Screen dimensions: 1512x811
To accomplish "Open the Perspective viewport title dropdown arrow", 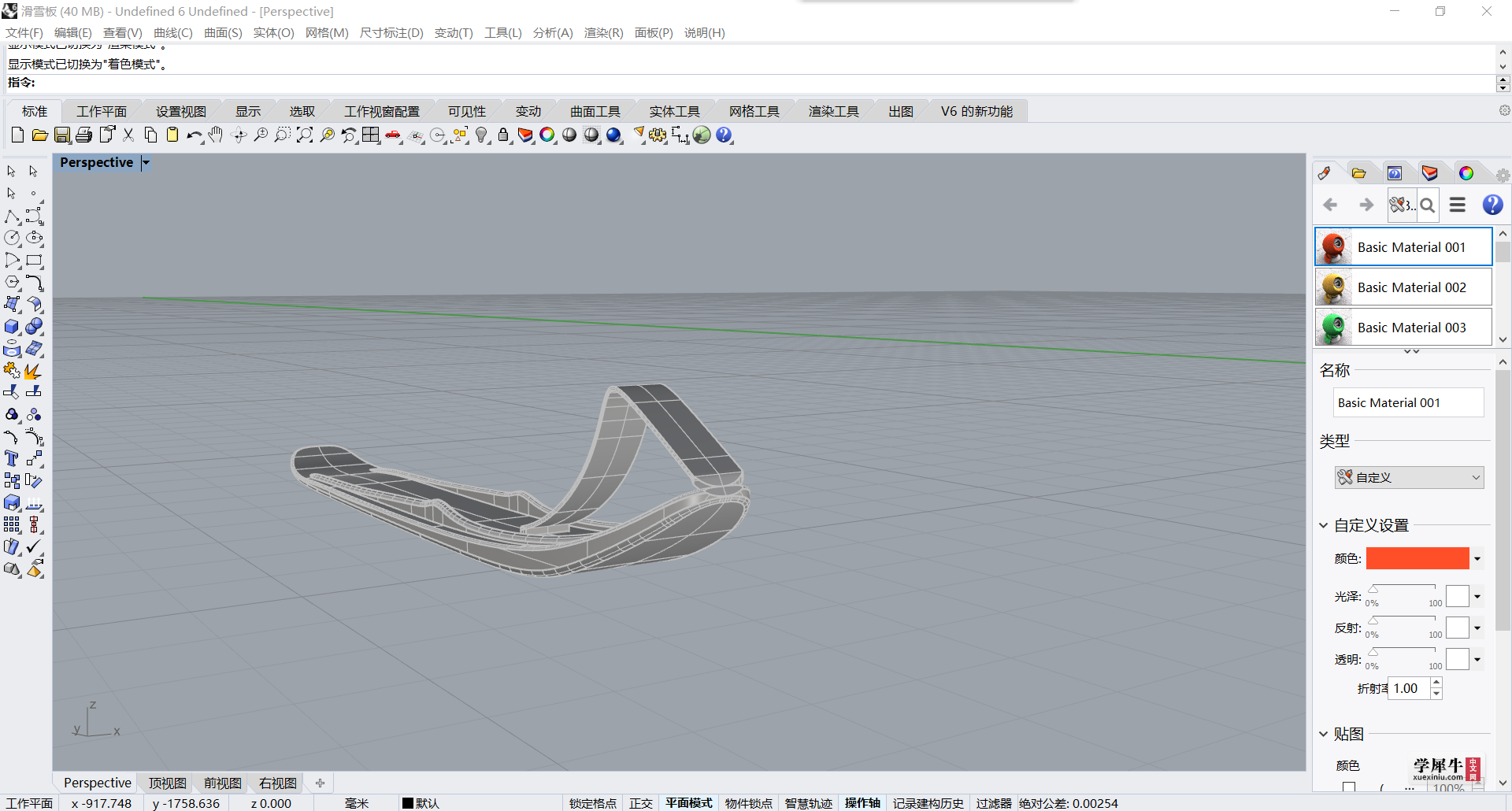I will 146,163.
